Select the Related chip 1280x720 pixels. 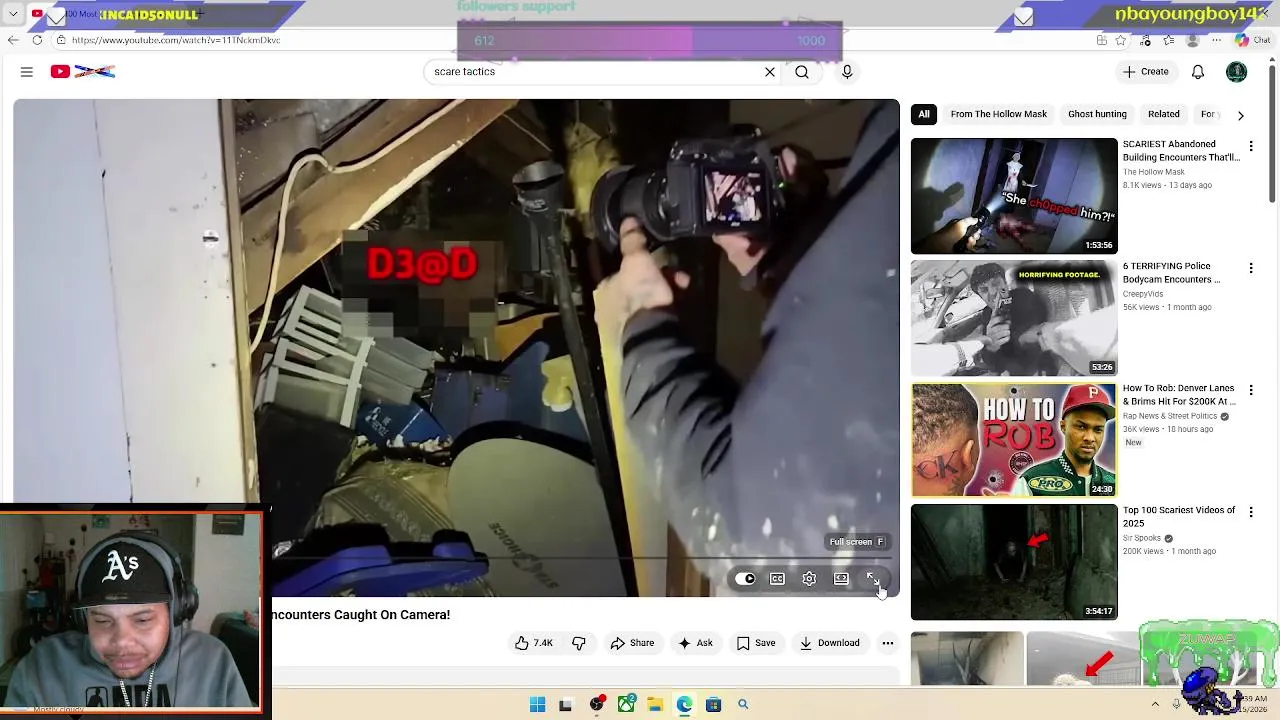1164,114
